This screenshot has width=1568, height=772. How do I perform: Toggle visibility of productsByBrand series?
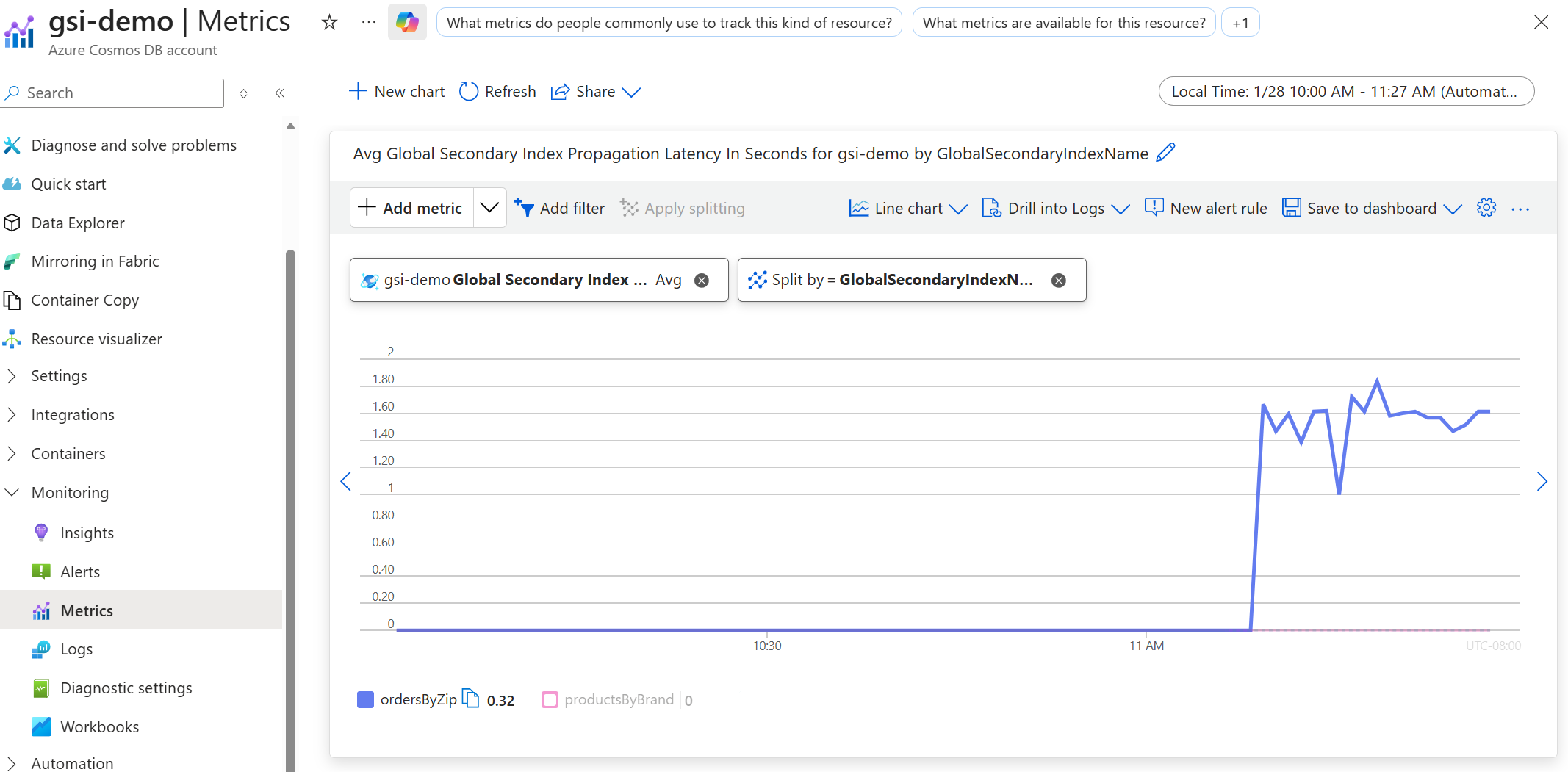pyautogui.click(x=550, y=699)
